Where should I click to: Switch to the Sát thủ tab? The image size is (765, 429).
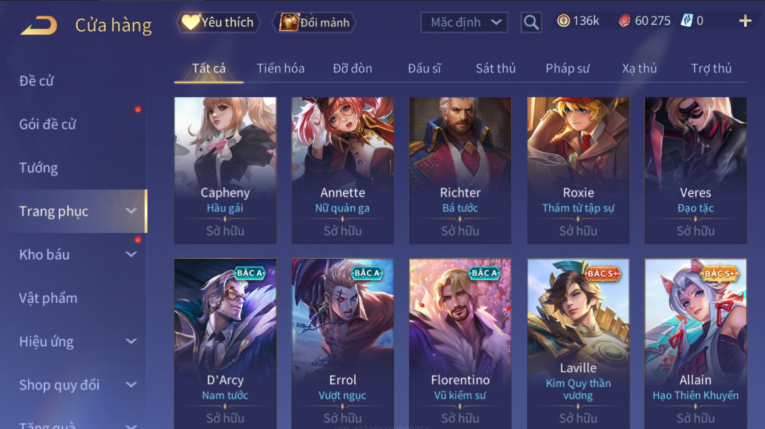click(495, 68)
